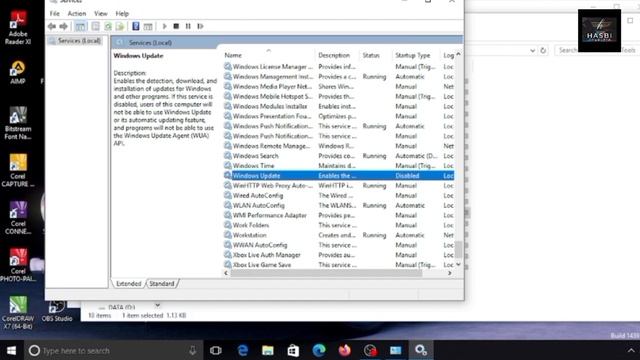Viewport: 640px width, 360px height.
Task: Click the taskbar search box
Action: [x=113, y=351]
